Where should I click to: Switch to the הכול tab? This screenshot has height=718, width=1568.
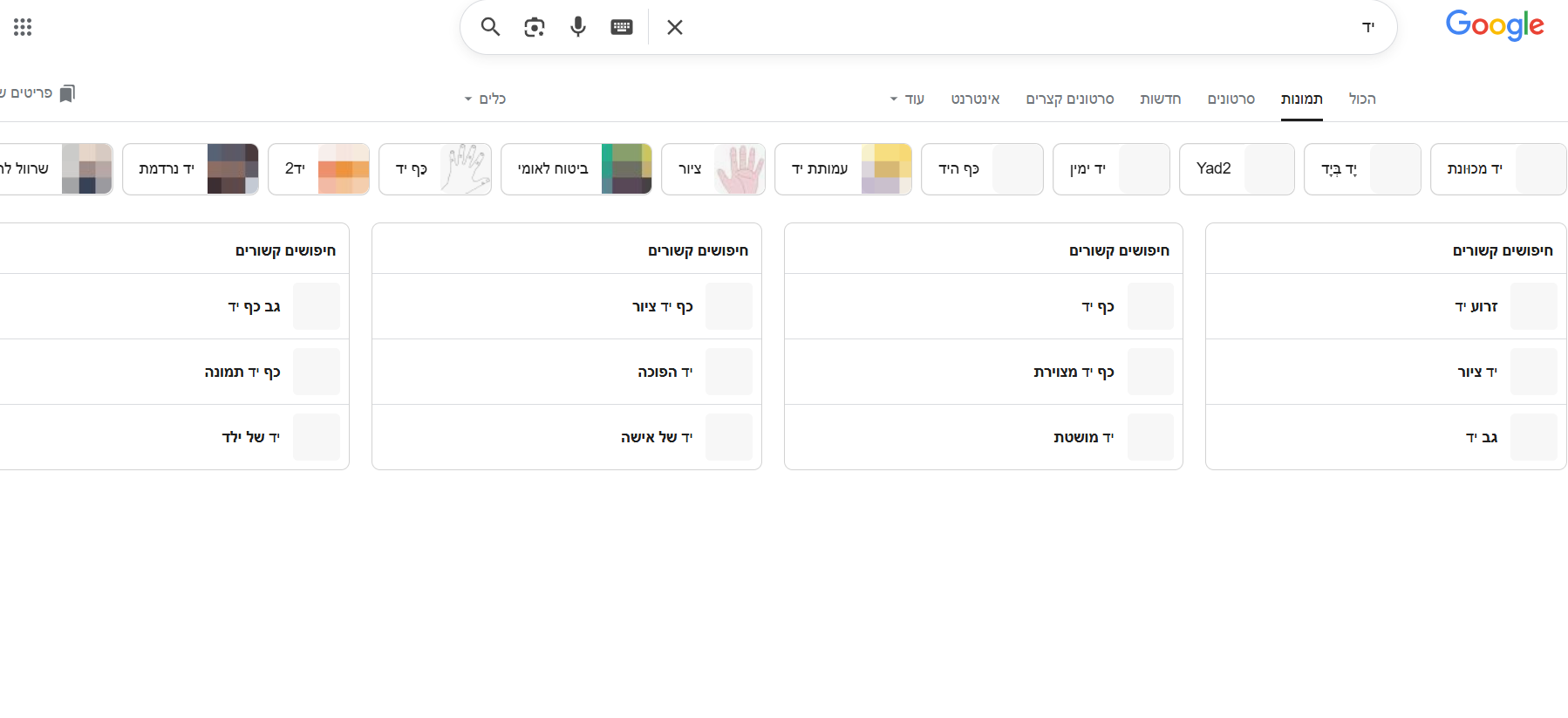click(1362, 99)
